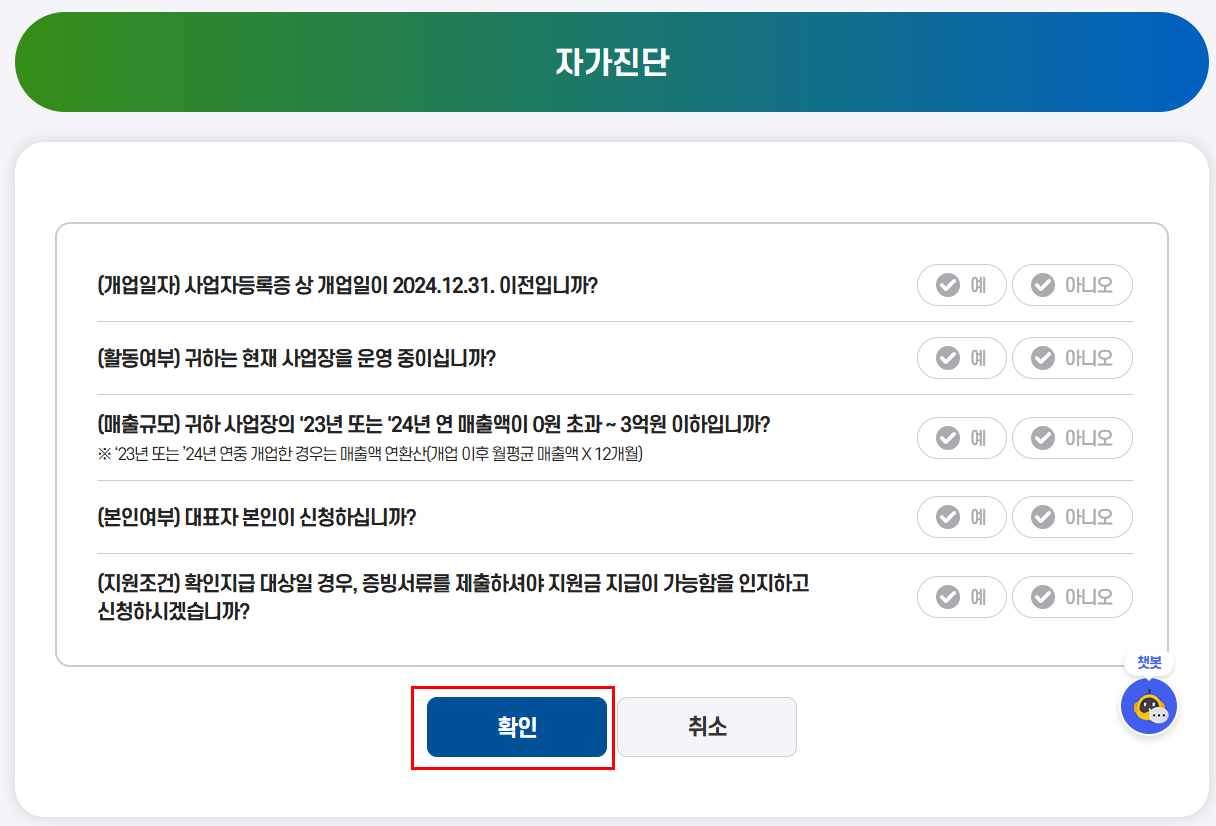The height and width of the screenshot is (826, 1216).
Task: Toggle 아니오 on the 활동여부 question
Action: (x=1072, y=357)
